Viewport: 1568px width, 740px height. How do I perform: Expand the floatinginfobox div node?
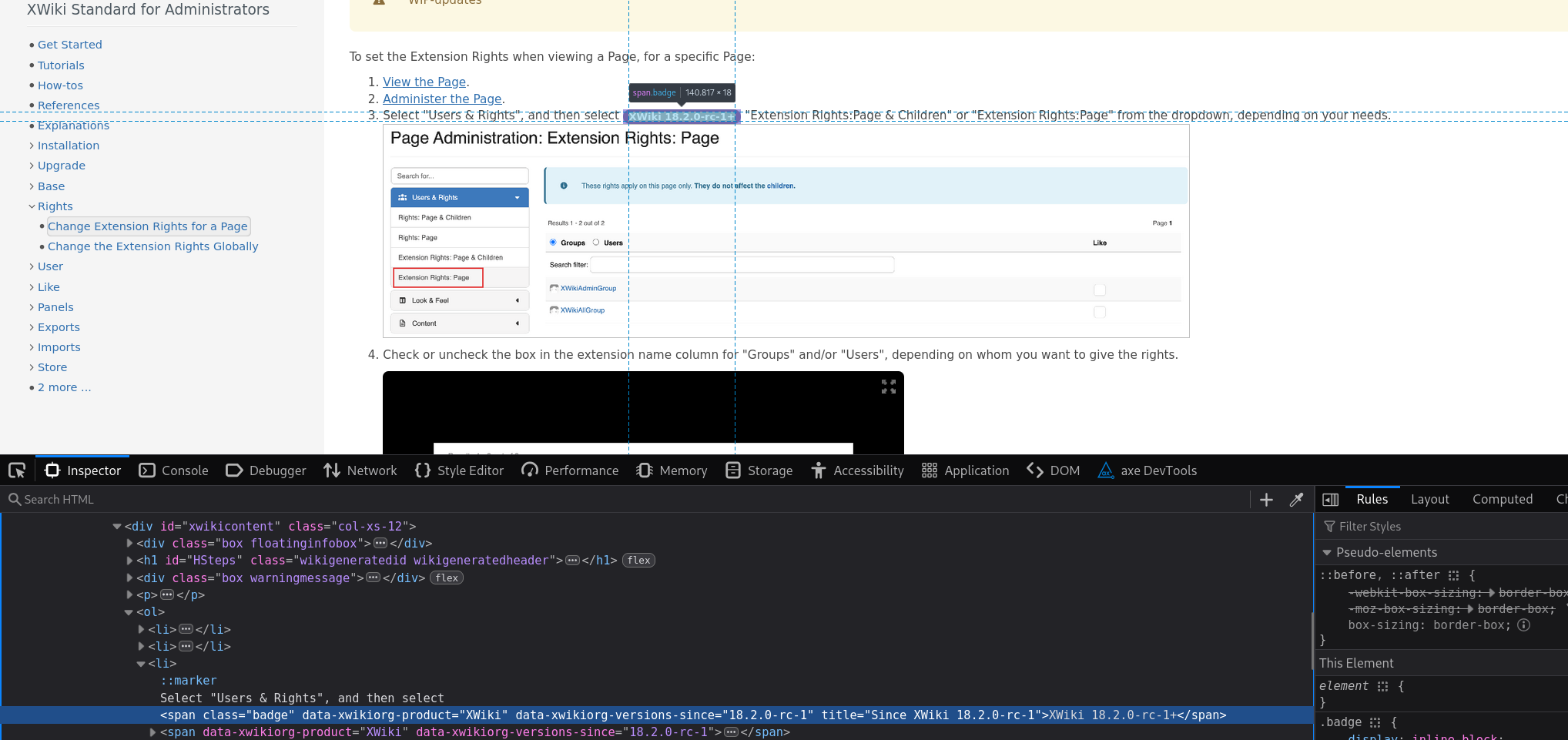pyautogui.click(x=129, y=544)
